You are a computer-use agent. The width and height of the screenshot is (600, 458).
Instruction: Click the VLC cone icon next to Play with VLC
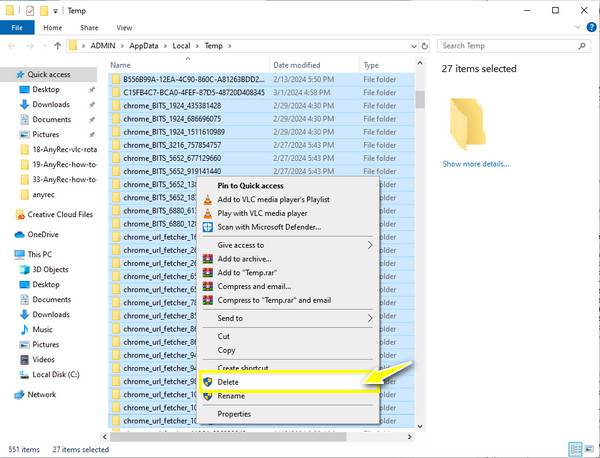click(x=208, y=213)
